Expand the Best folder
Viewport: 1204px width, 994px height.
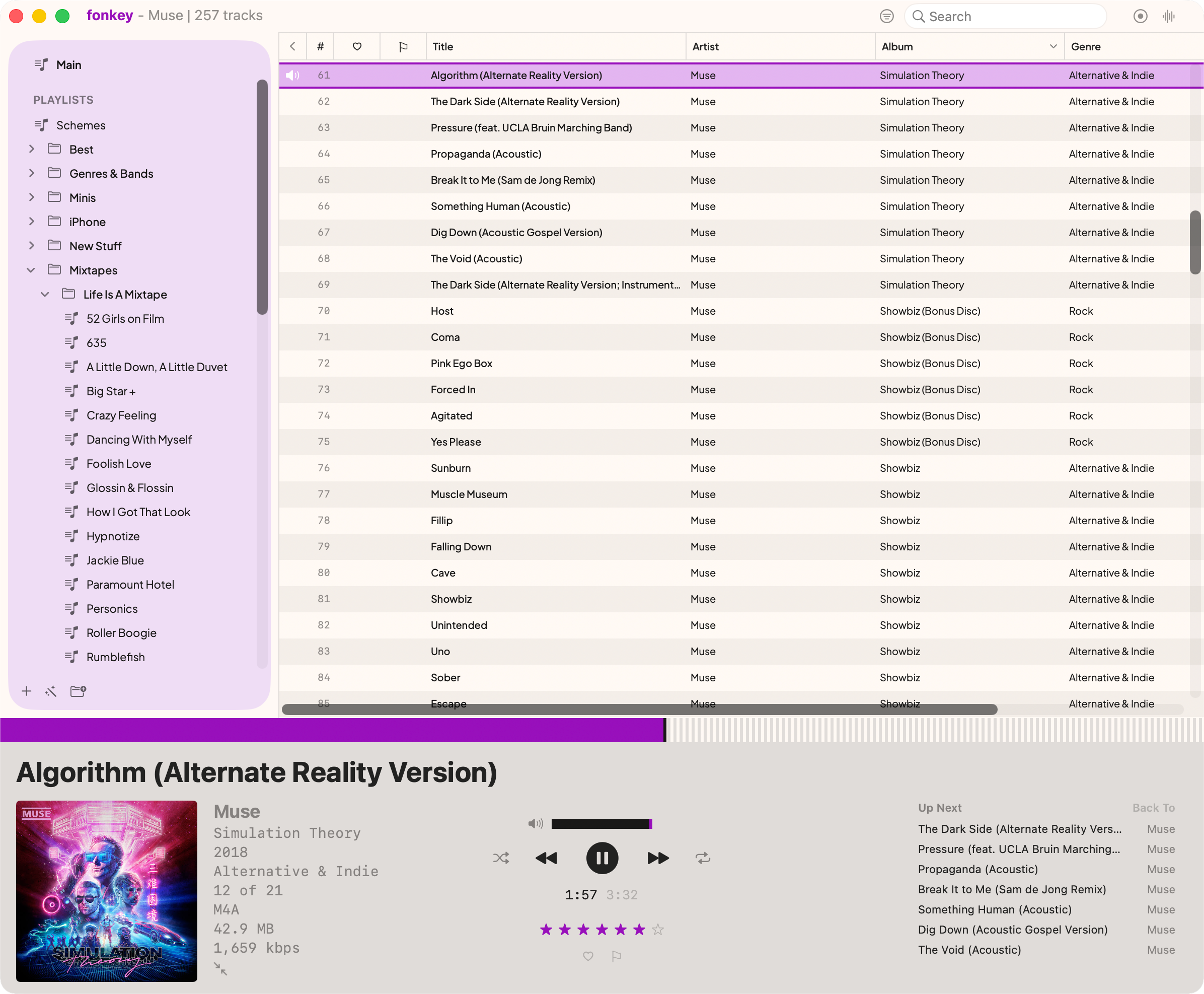[x=32, y=149]
